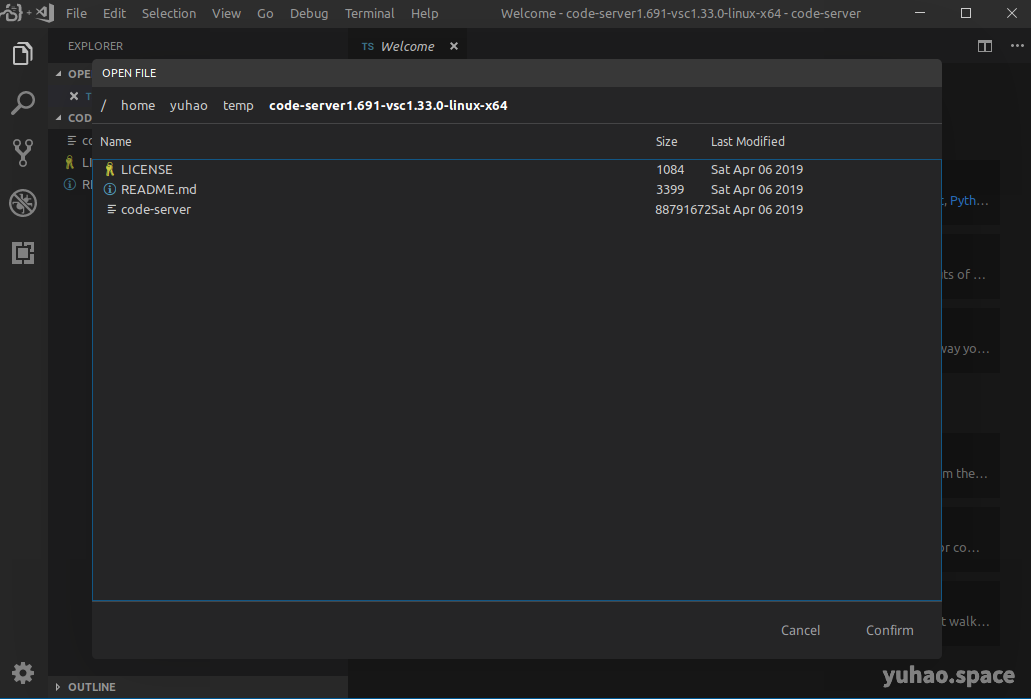The height and width of the screenshot is (699, 1031).
Task: Click the code-server file icon in list
Action: (x=111, y=209)
